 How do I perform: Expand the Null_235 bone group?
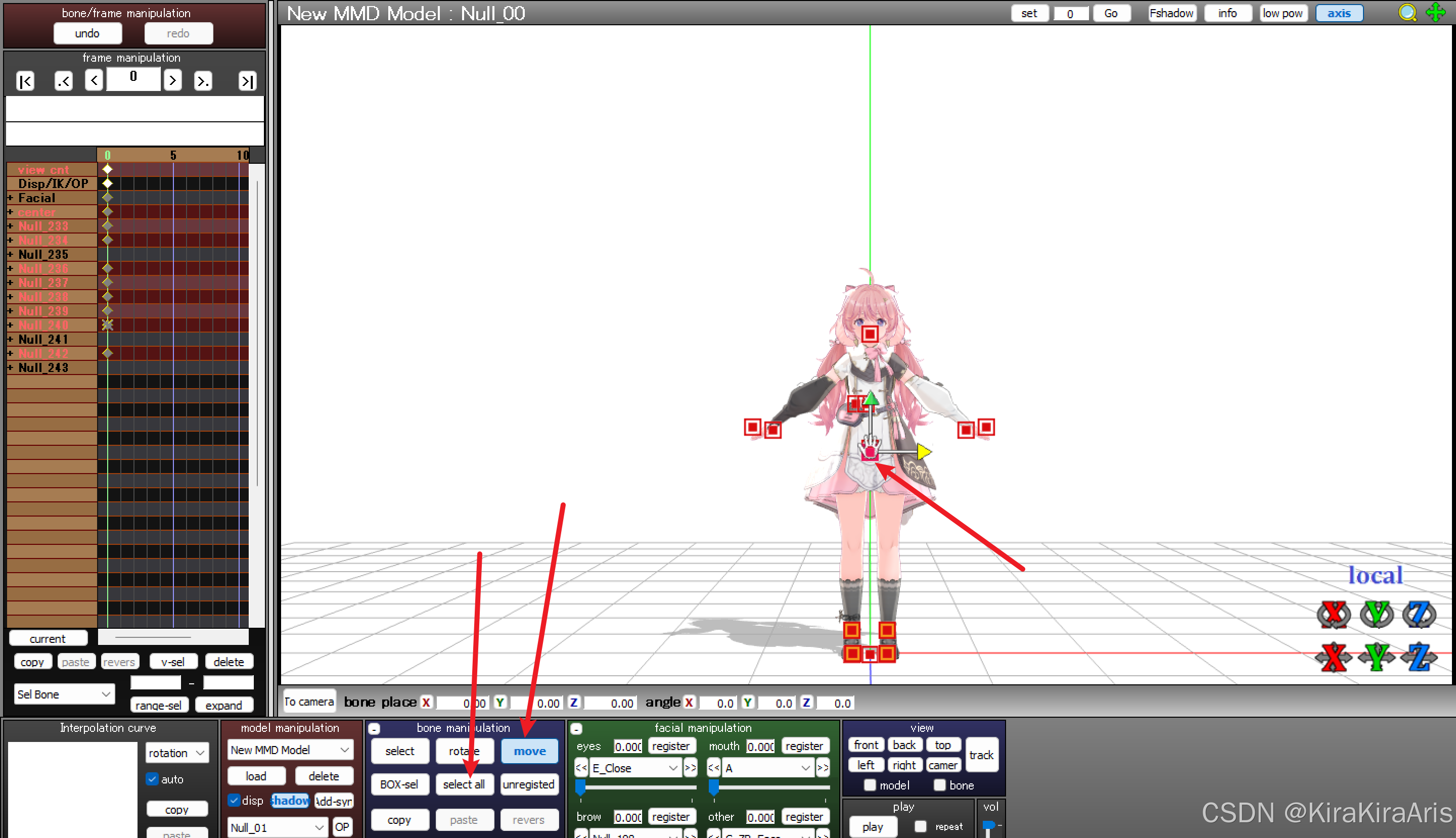10,254
